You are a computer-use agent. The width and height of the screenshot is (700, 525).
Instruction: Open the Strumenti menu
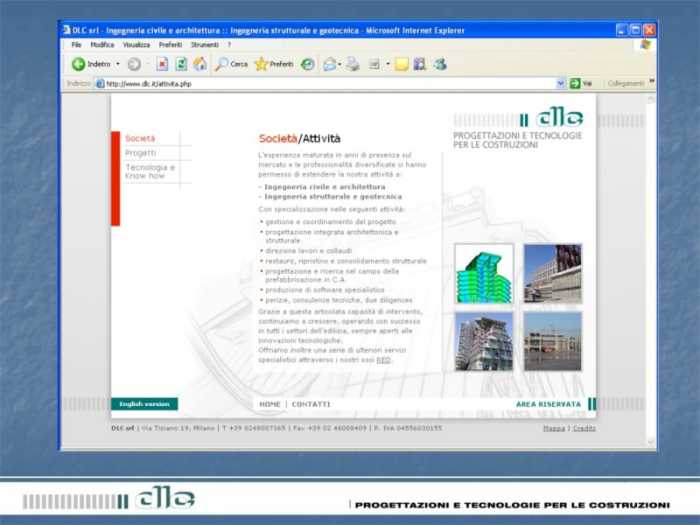coord(205,45)
